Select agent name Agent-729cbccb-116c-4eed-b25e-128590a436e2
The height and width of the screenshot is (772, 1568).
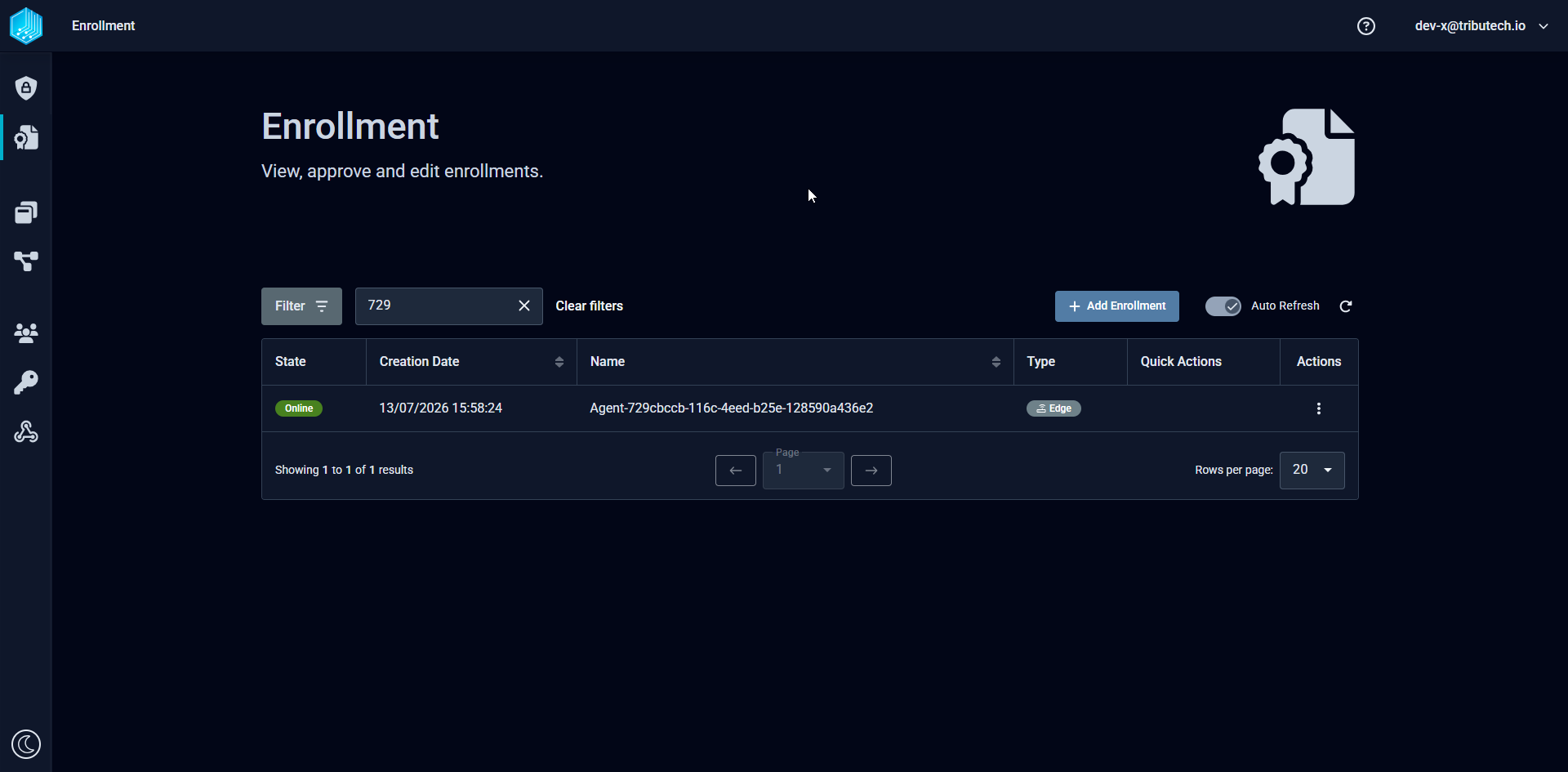[732, 408]
